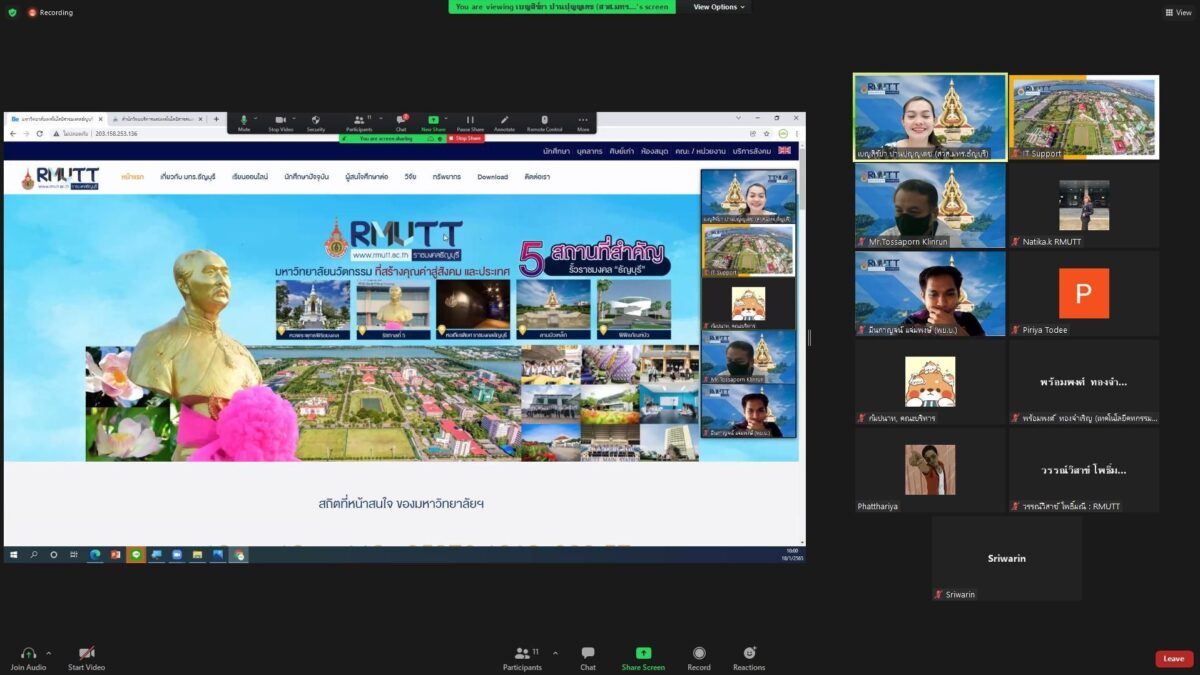This screenshot has height=675, width=1200.
Task: Switch language with the UK flag icon
Action: point(784,151)
